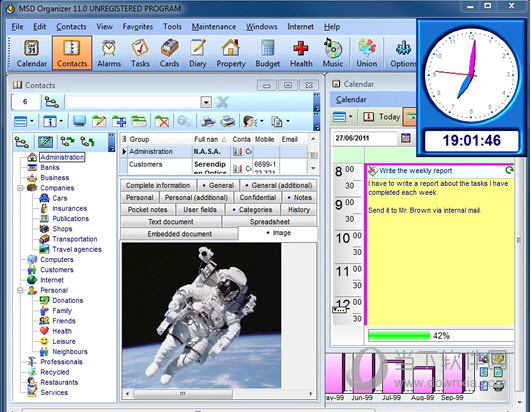Screen dimensions: 531x412
Task: Switch to the Pocket notes tab
Action: pyautogui.click(x=147, y=210)
